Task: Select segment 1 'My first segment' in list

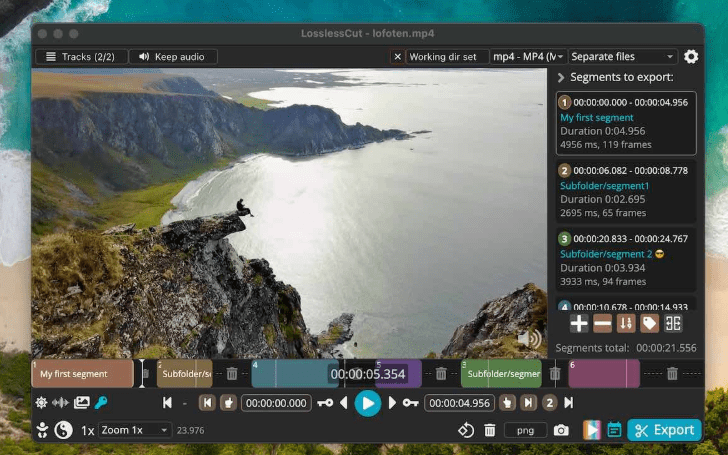Action: pyautogui.click(x=626, y=124)
